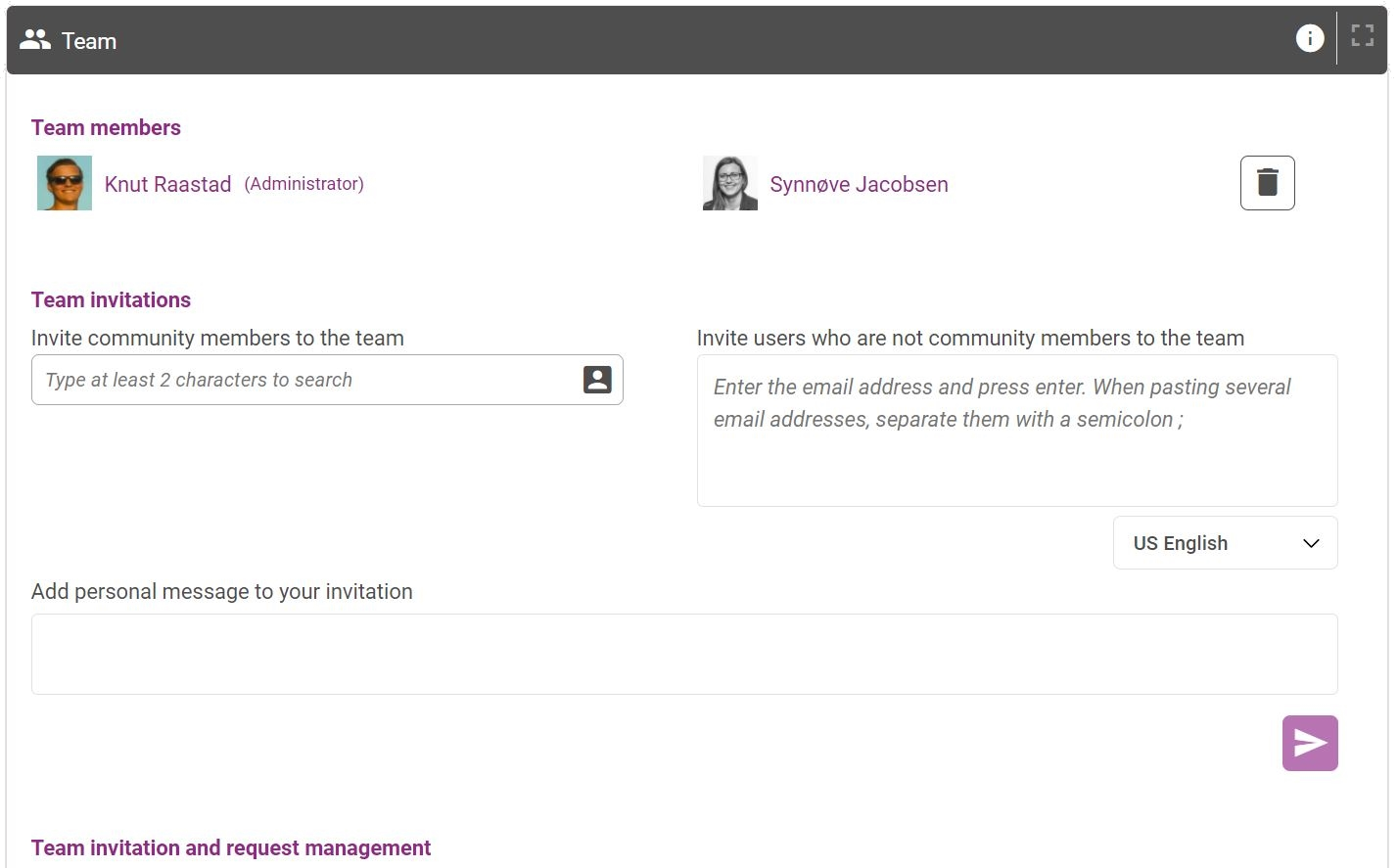Click the Team title in the header bar
The height and width of the screenshot is (868, 1398).
(89, 41)
